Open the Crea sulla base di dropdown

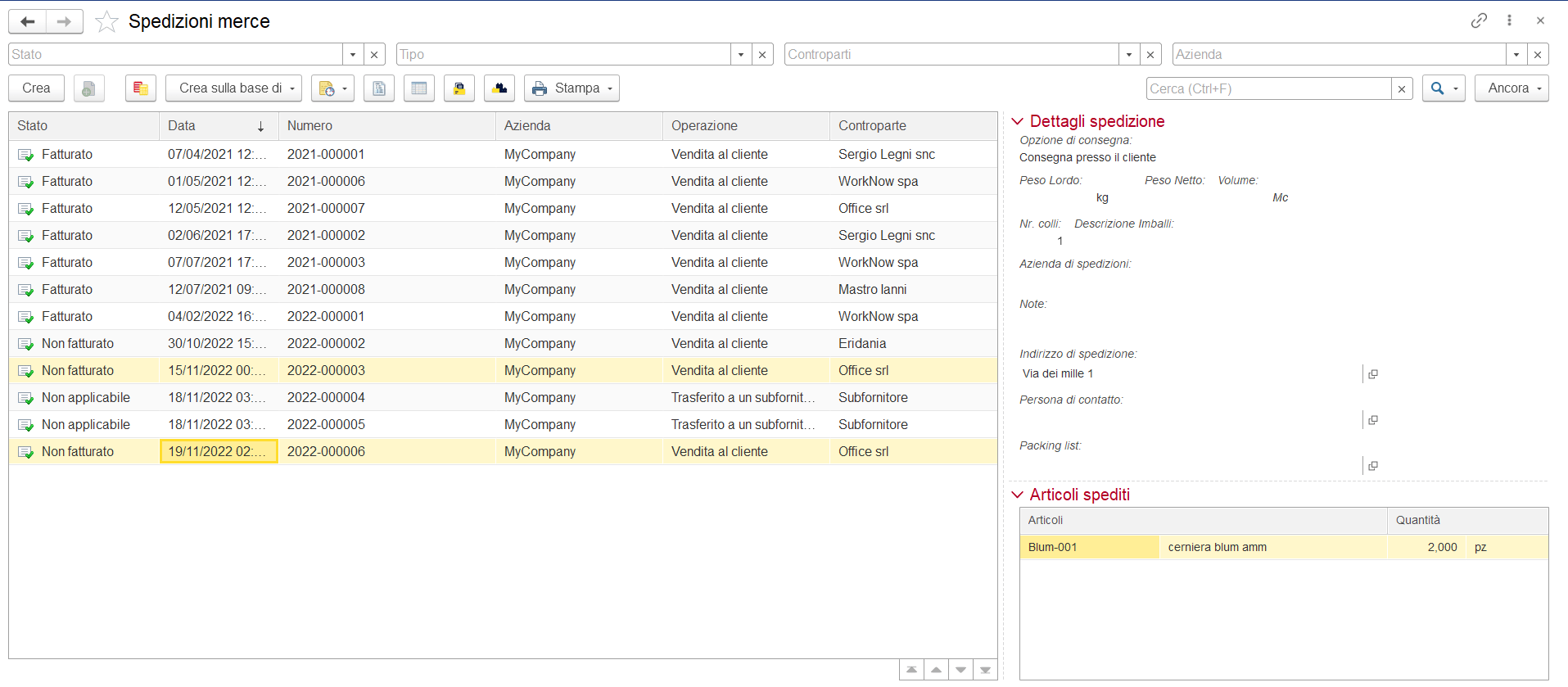(233, 88)
